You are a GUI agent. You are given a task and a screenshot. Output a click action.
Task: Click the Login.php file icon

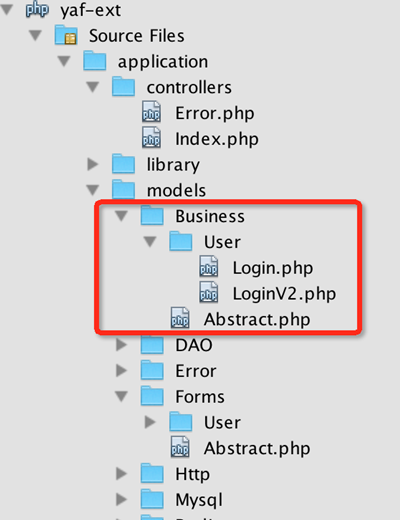click(x=209, y=267)
